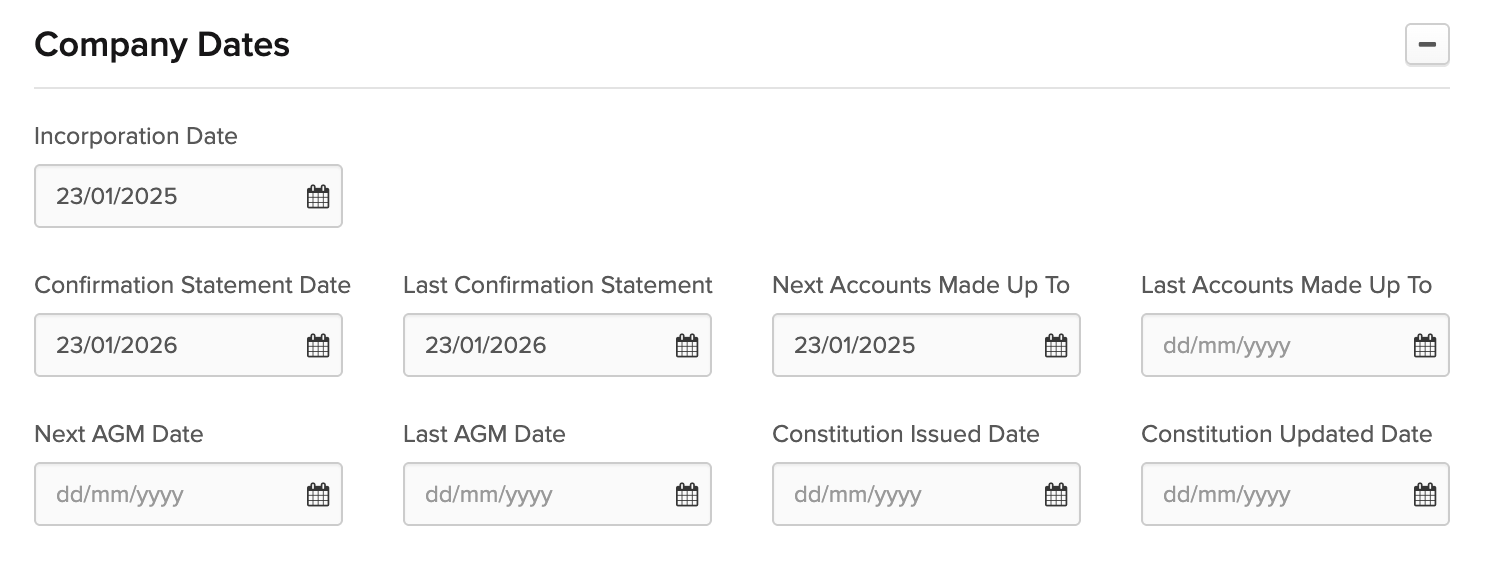Select the Last Confirmation Statement date field
The width and height of the screenshot is (1504, 576).
tap(557, 345)
